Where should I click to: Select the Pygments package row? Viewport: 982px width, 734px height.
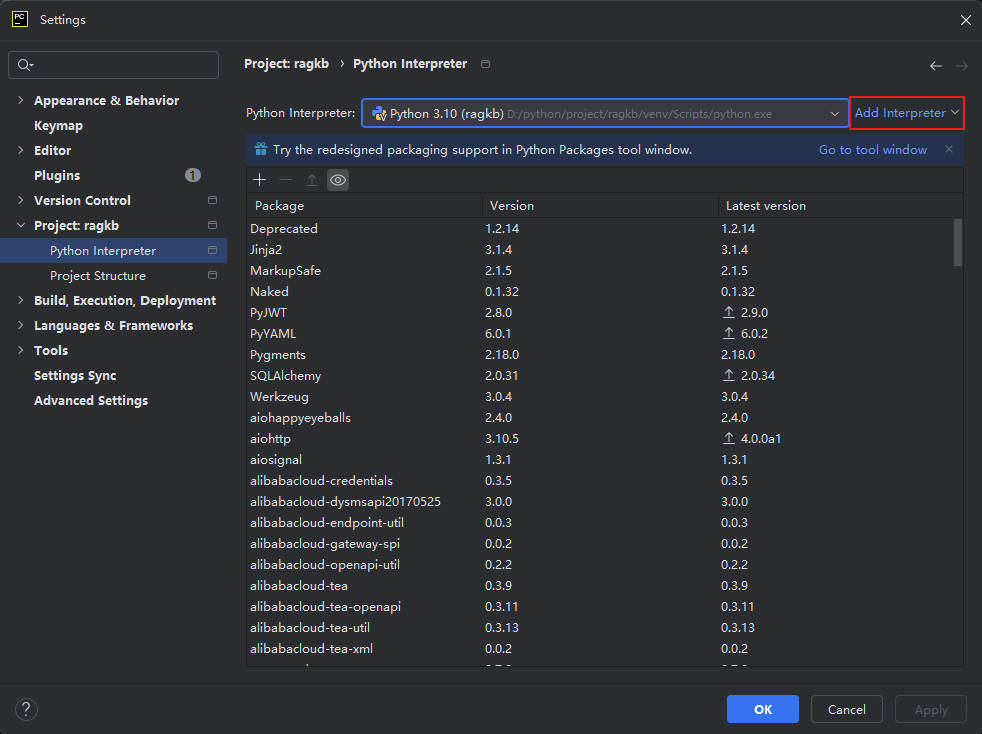coord(600,354)
